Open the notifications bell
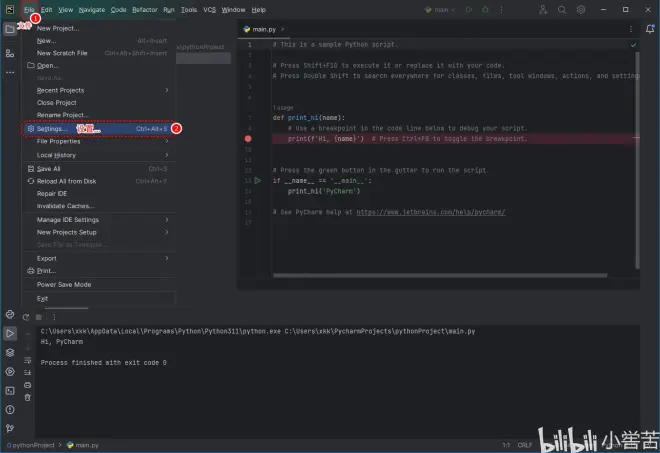Screen dimensions: 660x453 650,29
